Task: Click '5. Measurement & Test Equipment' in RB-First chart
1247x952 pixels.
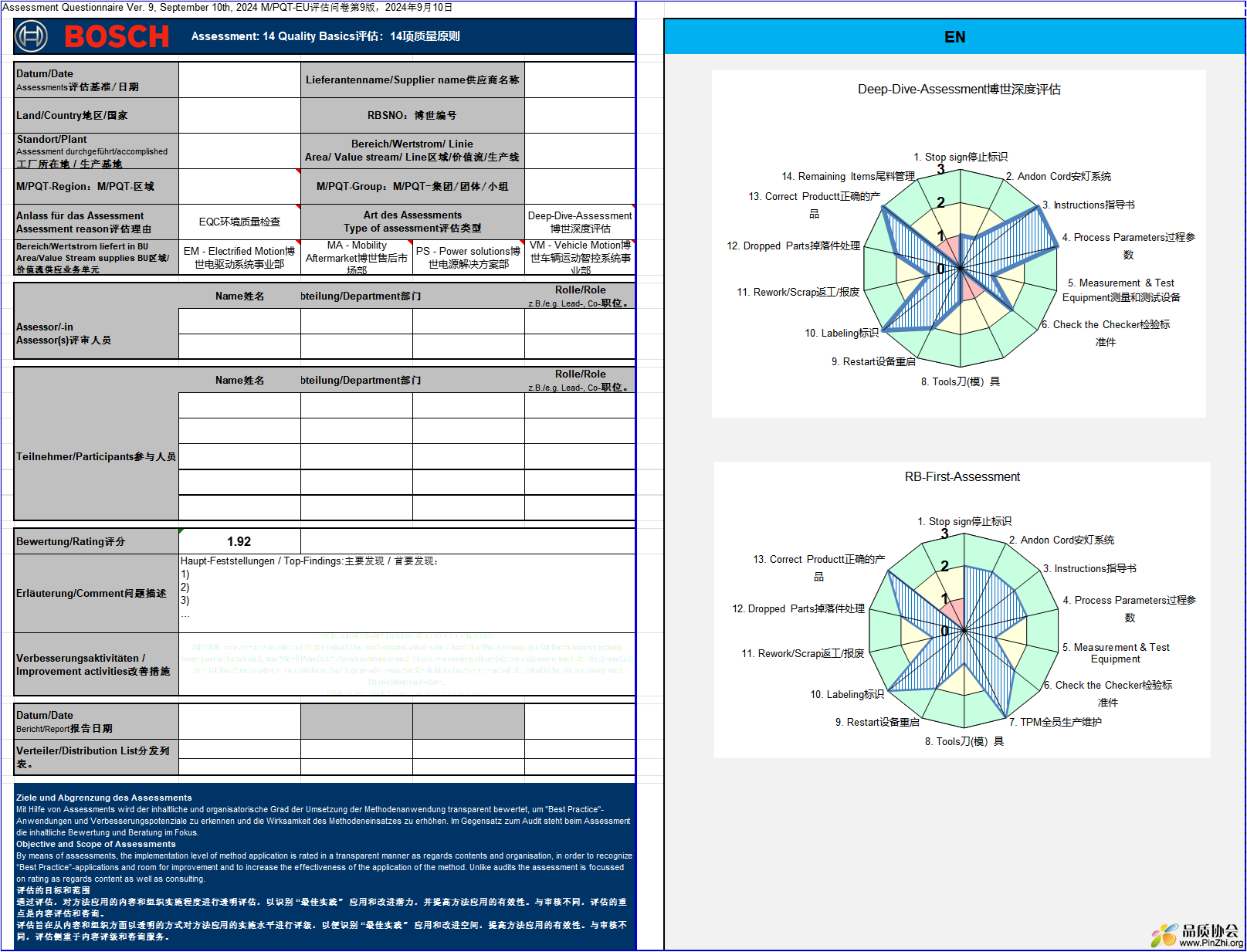Action: 1115,653
